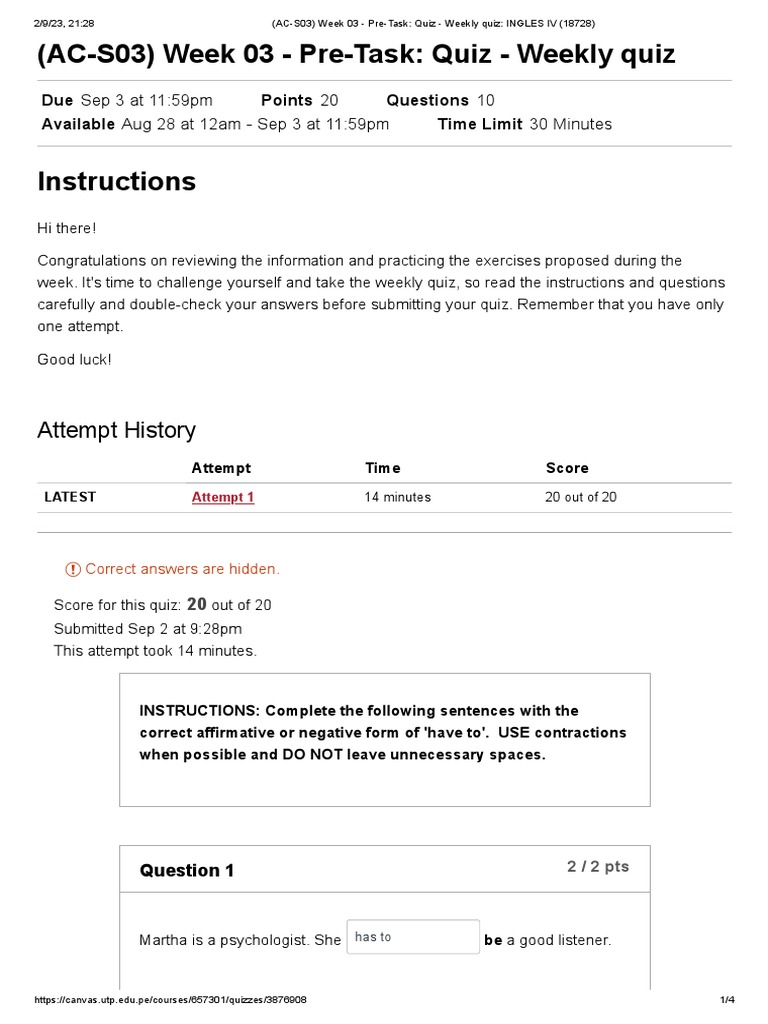Open the Attempt 1 link
Image resolution: width=768 pixels, height=1024 pixels.
[223, 497]
